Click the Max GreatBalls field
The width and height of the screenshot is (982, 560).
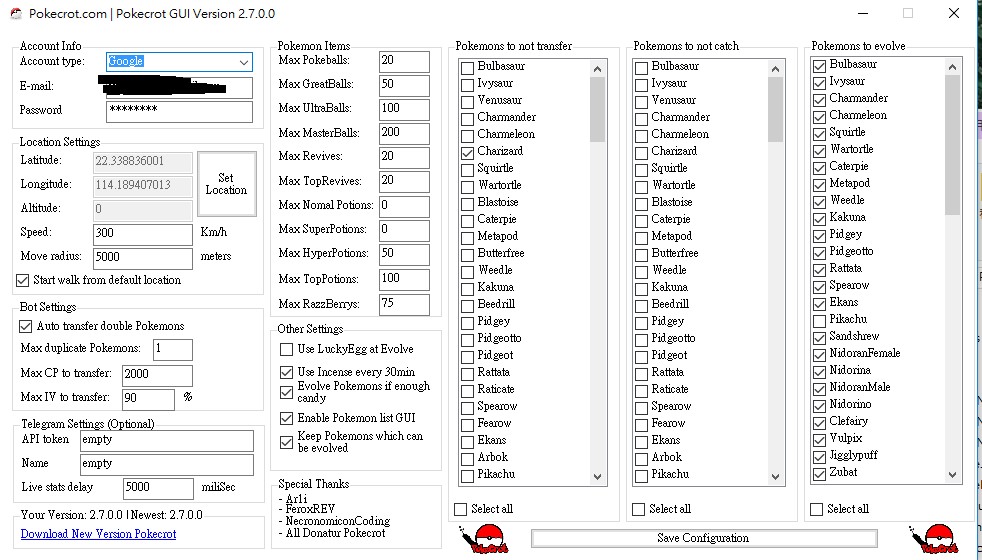click(405, 85)
